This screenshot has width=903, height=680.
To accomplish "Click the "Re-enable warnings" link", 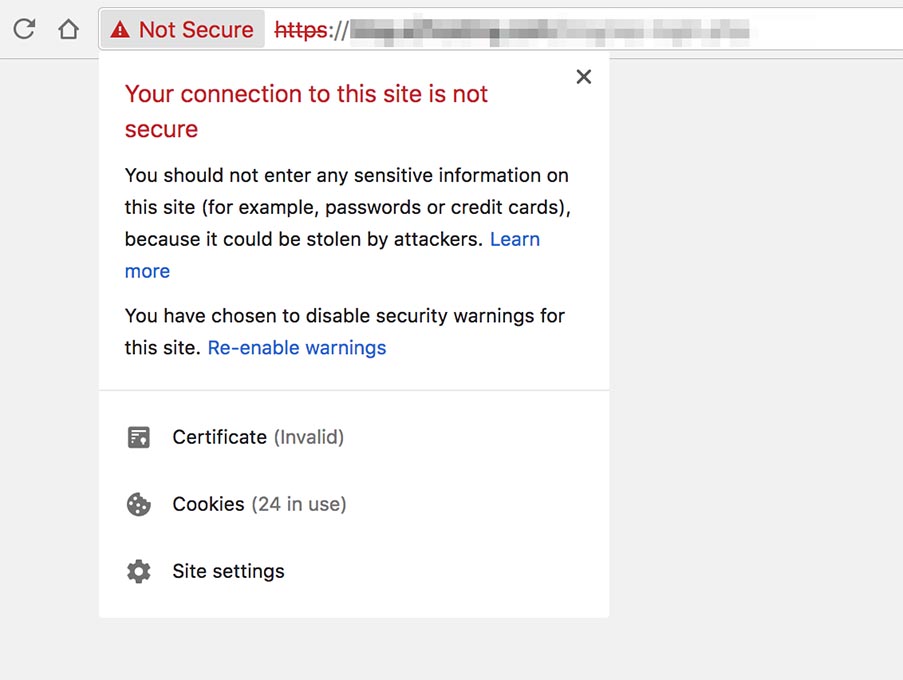I will pyautogui.click(x=297, y=348).
